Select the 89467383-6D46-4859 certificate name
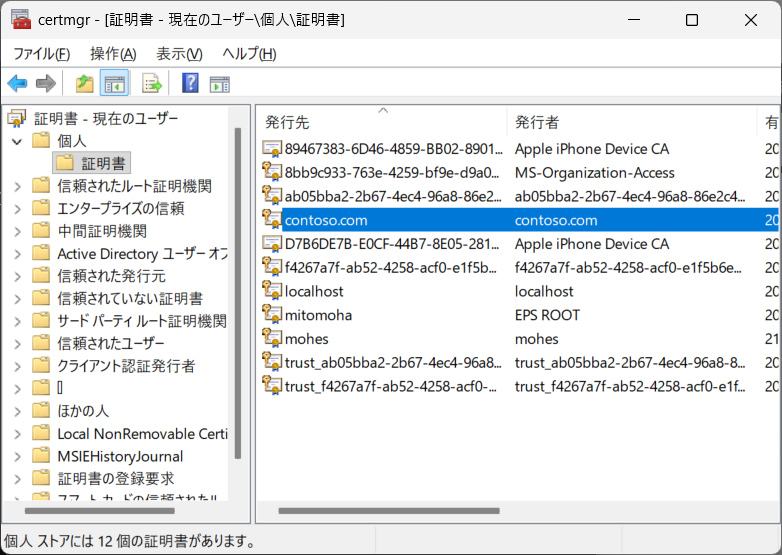This screenshot has height=555, width=782. pyautogui.click(x=393, y=149)
